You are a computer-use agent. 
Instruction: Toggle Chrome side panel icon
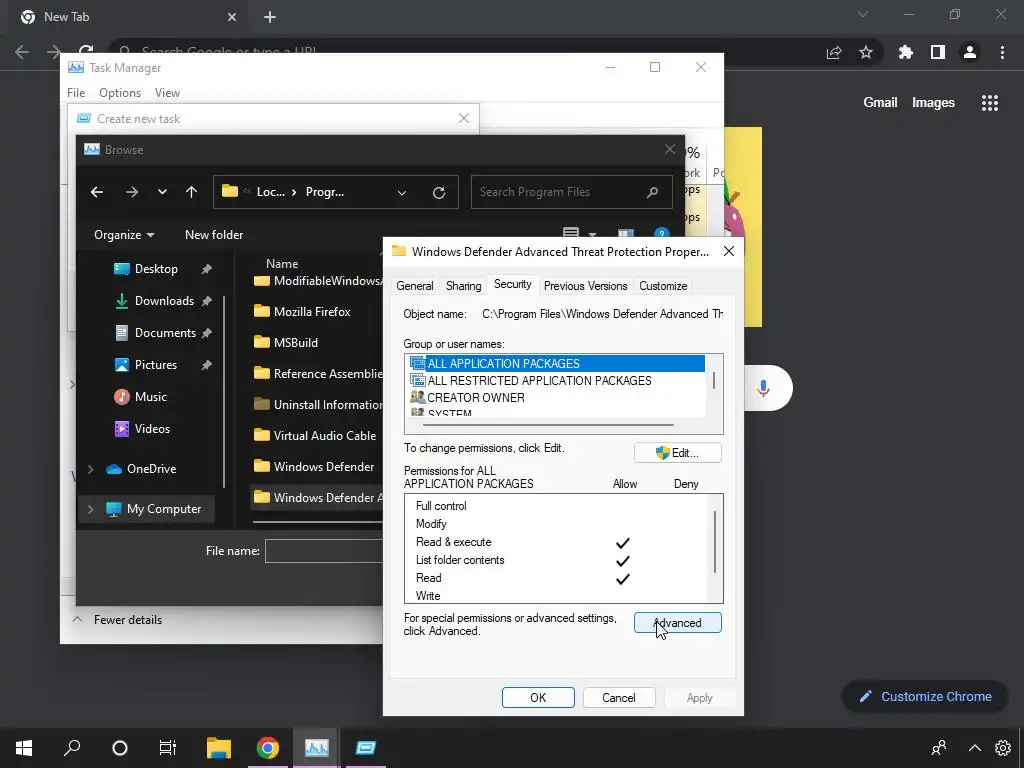pyautogui.click(x=938, y=52)
